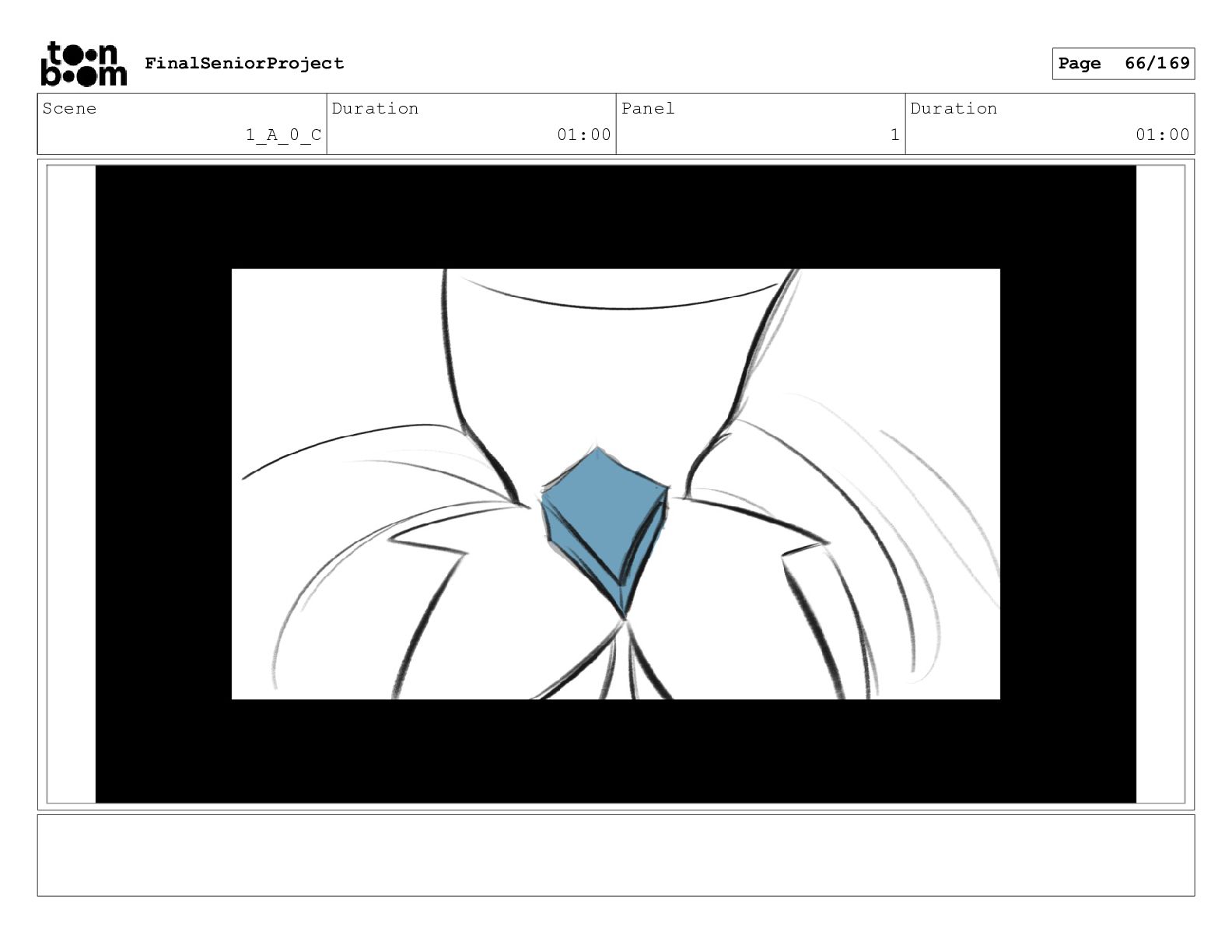Select the FinalSeniorProject title text
Image resolution: width=1232 pixels, height=952 pixels.
coord(244,63)
